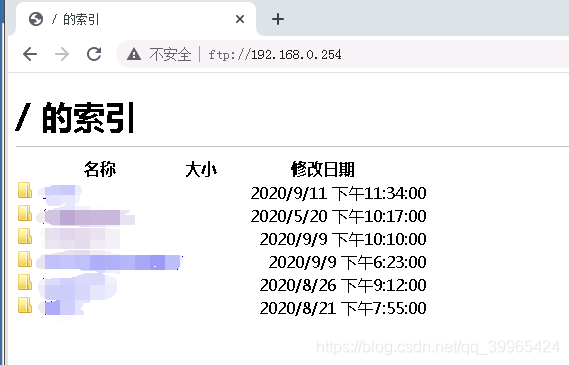
Task: Open the folder icon dated 2020/9/9 下午6:23:00
Action: (25, 259)
